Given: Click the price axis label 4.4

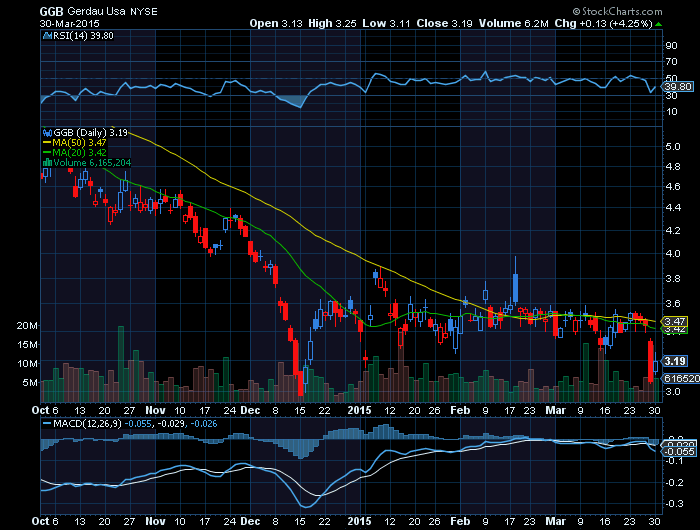Looking at the screenshot, I should click(673, 207).
